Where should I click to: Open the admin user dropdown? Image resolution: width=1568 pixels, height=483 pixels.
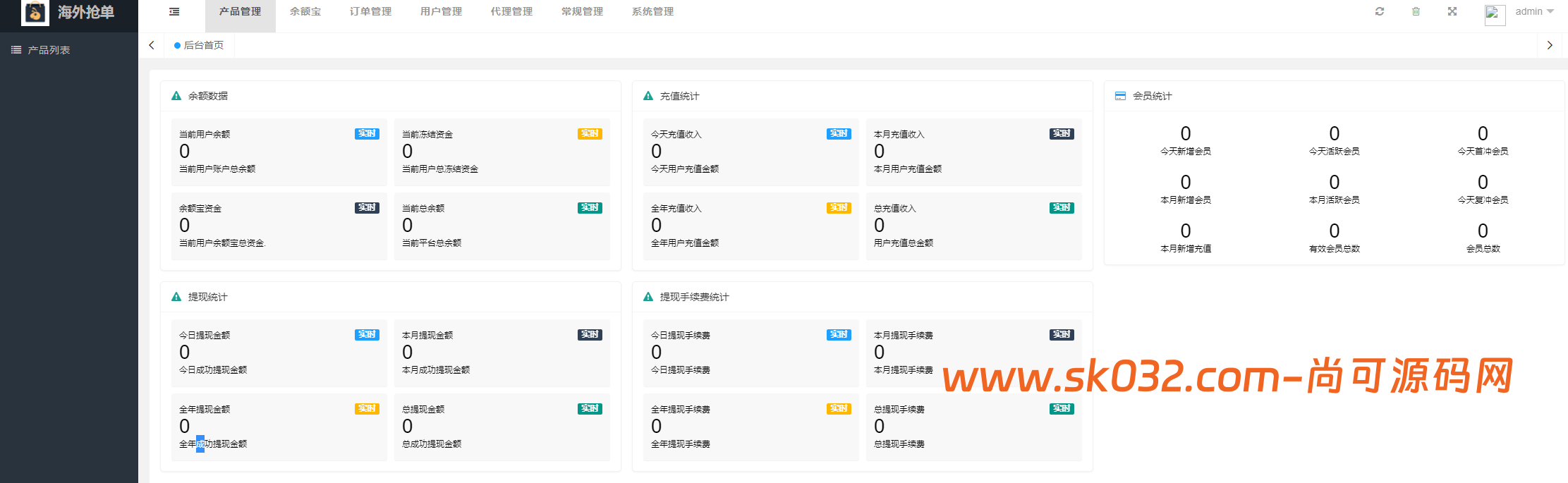1535,11
